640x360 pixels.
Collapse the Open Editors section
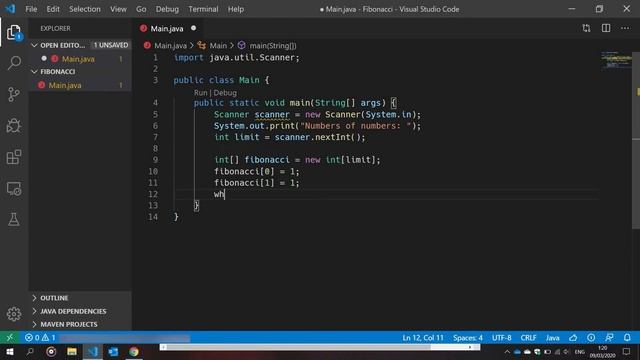[x=34, y=45]
